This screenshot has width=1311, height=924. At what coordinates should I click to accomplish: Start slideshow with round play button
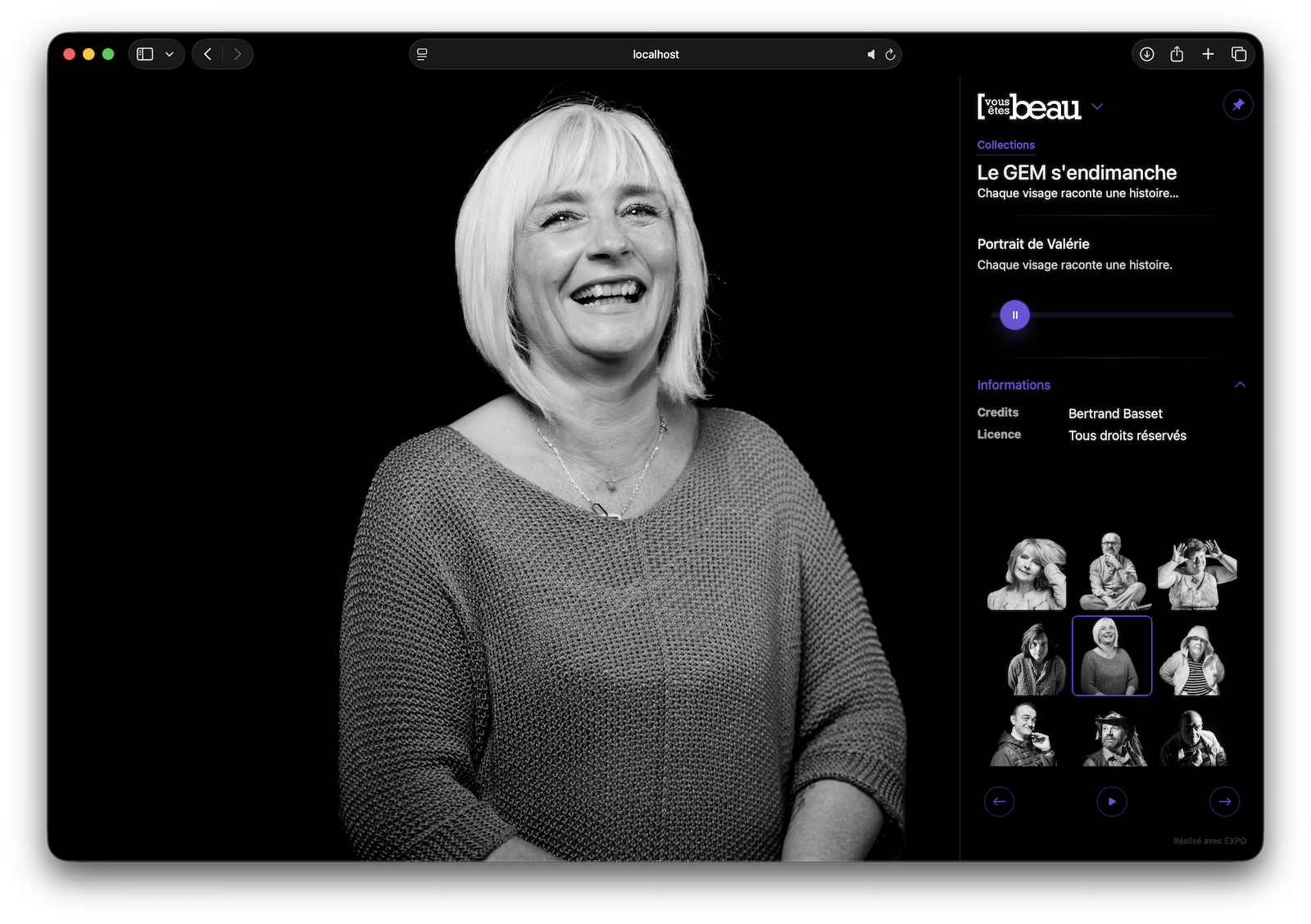pos(1112,801)
